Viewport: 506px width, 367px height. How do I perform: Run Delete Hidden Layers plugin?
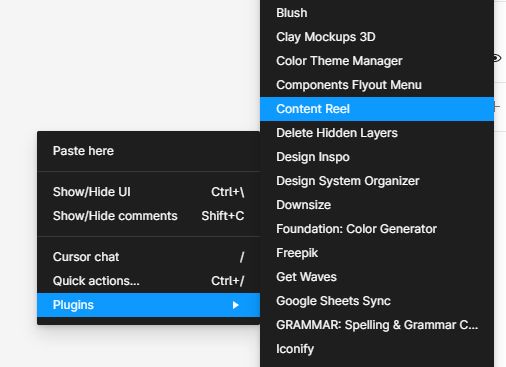377,133
